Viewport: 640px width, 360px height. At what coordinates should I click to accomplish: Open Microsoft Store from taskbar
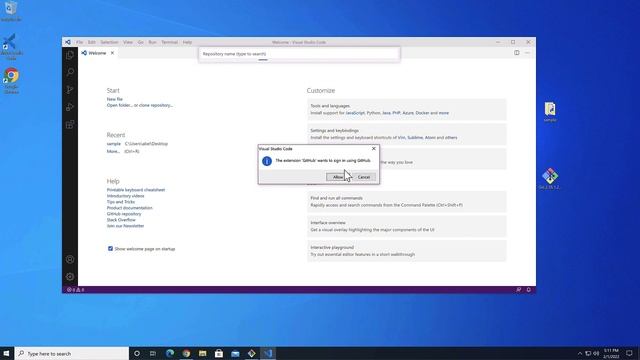tap(219, 353)
